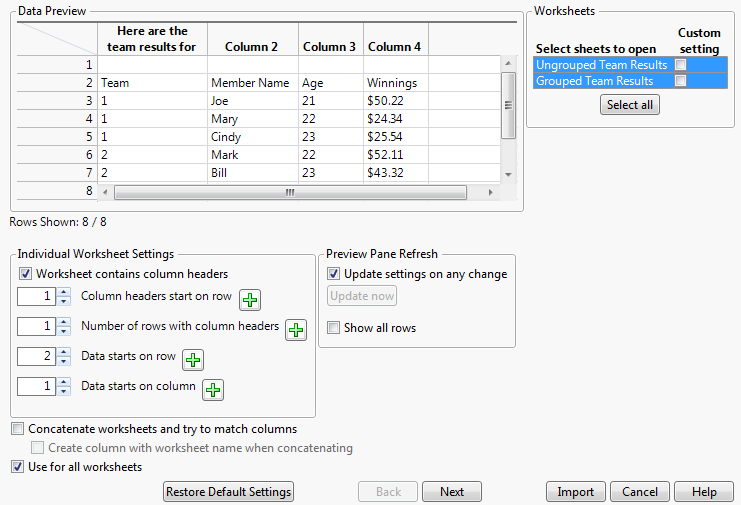
Task: Uncheck Use for all worksheets
Action: 18,467
